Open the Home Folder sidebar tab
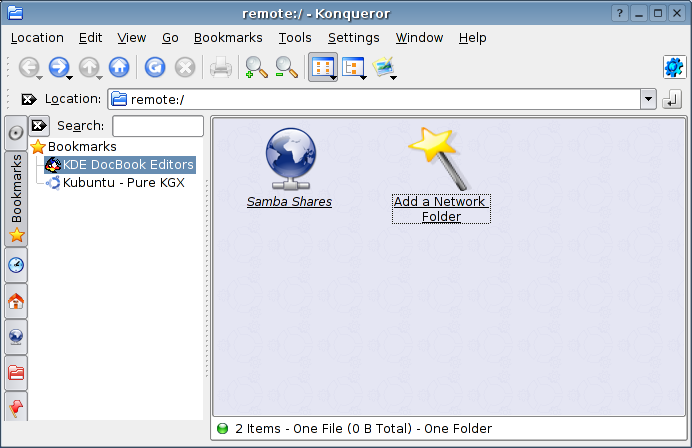 point(16,301)
